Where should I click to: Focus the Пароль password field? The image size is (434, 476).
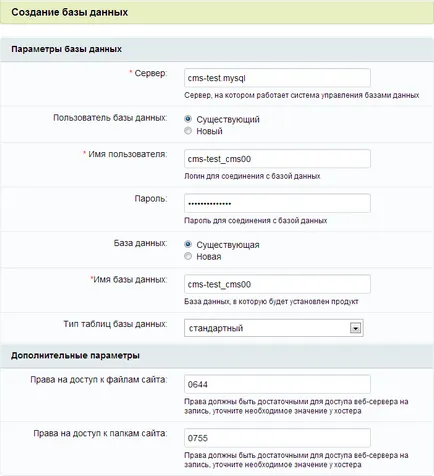click(277, 203)
